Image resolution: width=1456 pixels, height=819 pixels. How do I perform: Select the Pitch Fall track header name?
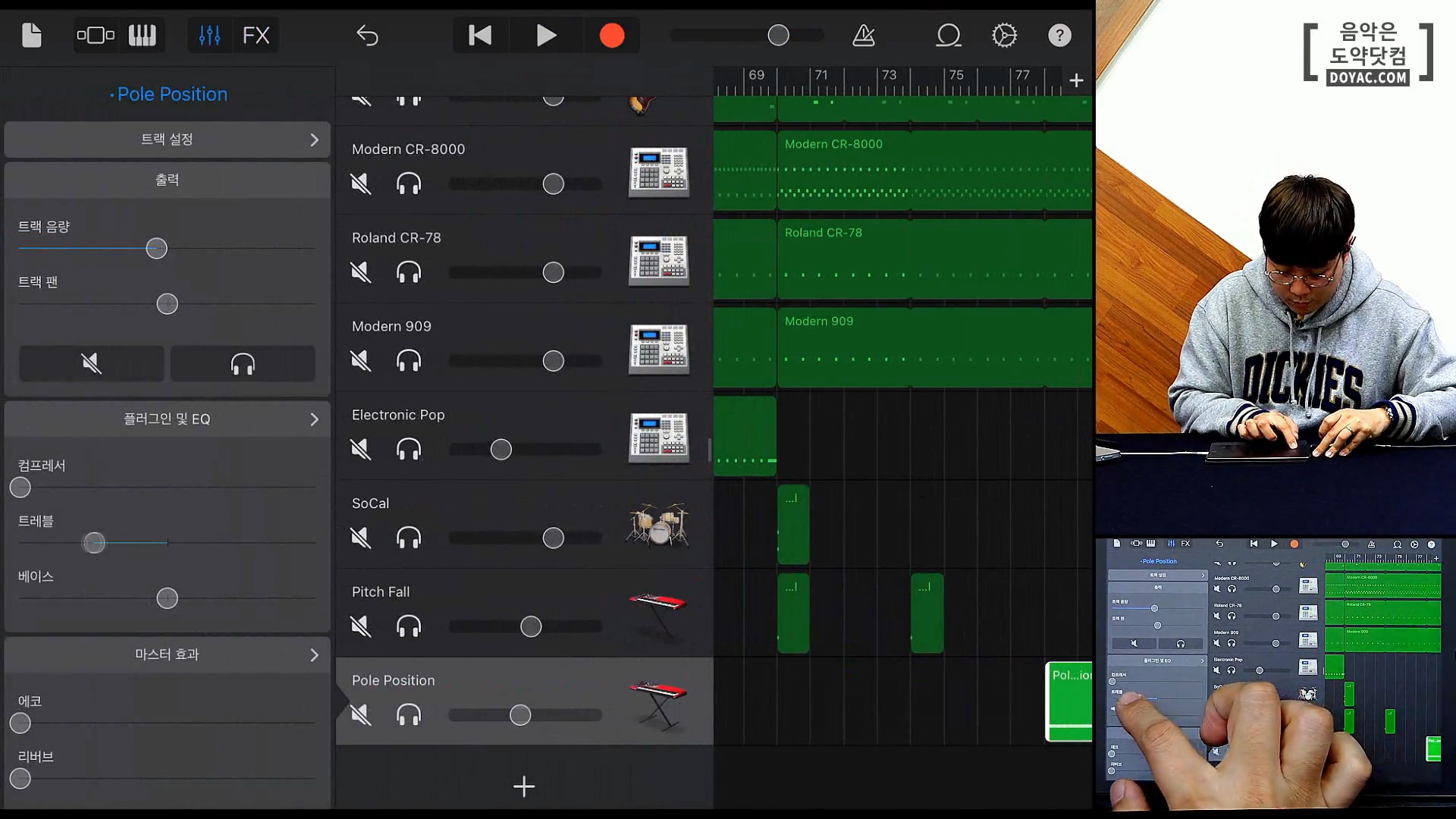(381, 592)
